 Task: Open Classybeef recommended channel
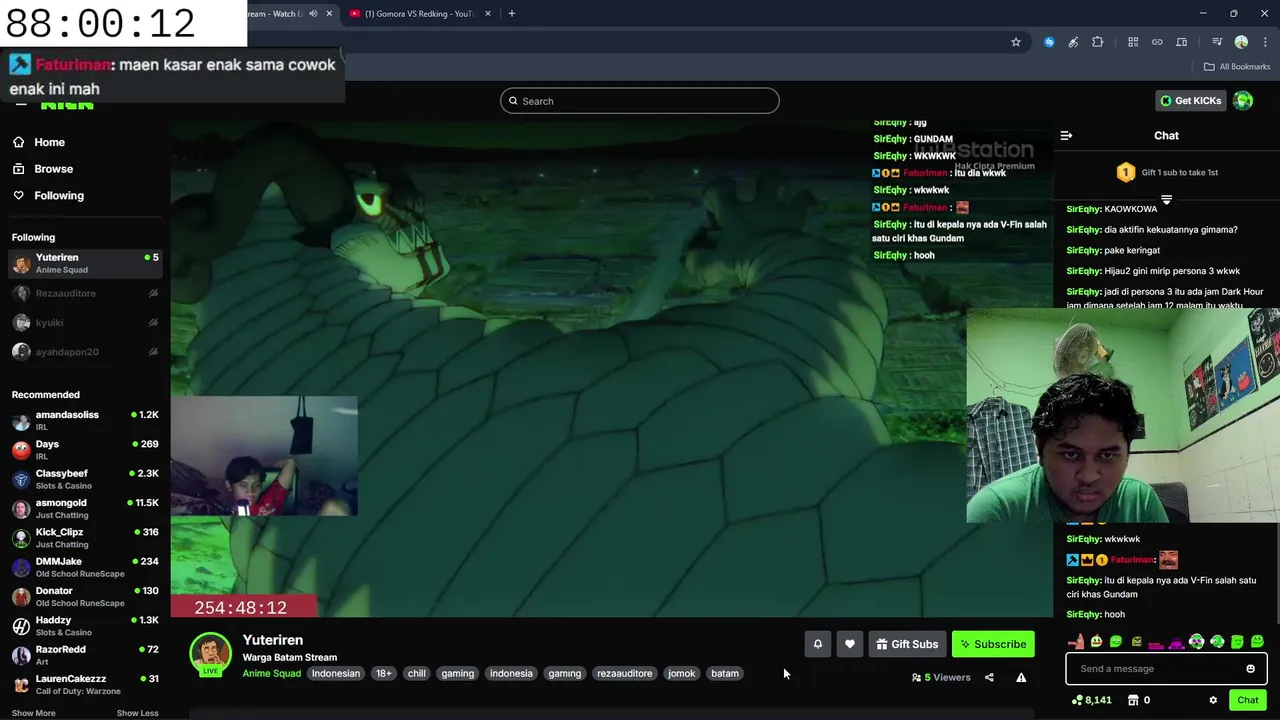pos(85,479)
